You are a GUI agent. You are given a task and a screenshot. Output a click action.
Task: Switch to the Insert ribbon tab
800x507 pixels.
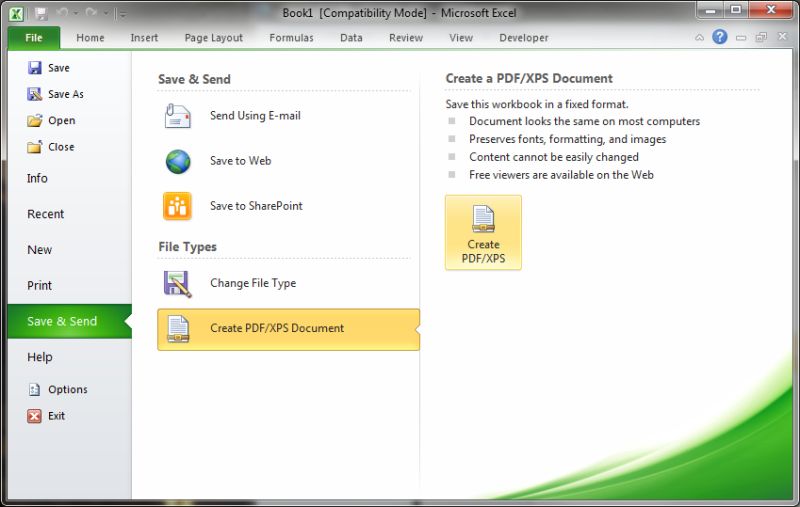coord(144,38)
